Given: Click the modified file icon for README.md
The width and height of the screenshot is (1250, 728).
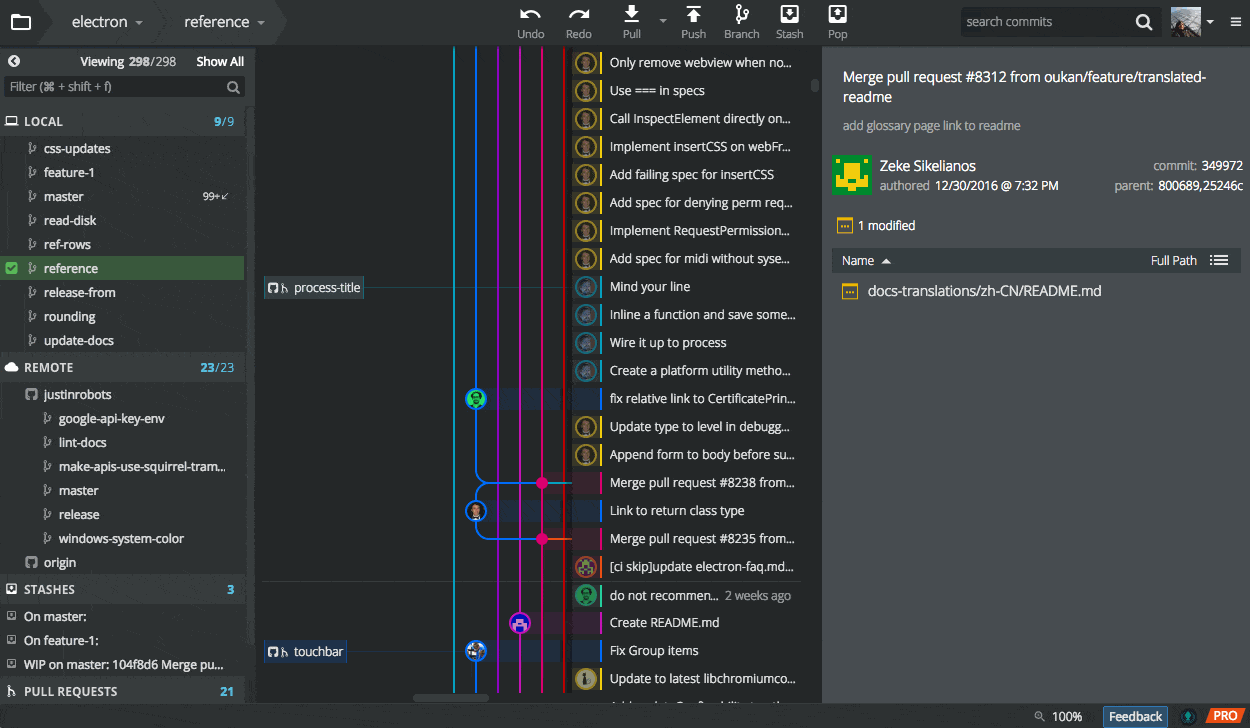Looking at the screenshot, I should pos(850,292).
